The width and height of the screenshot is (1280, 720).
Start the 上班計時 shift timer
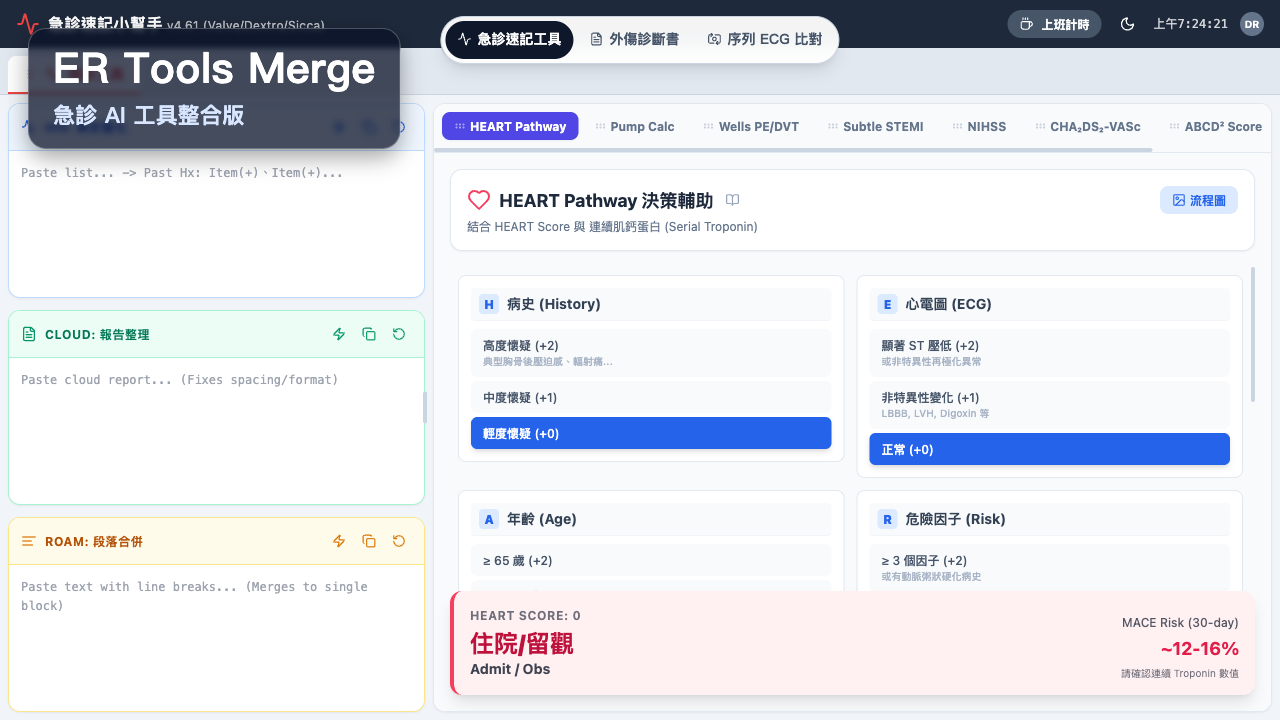coord(1054,23)
